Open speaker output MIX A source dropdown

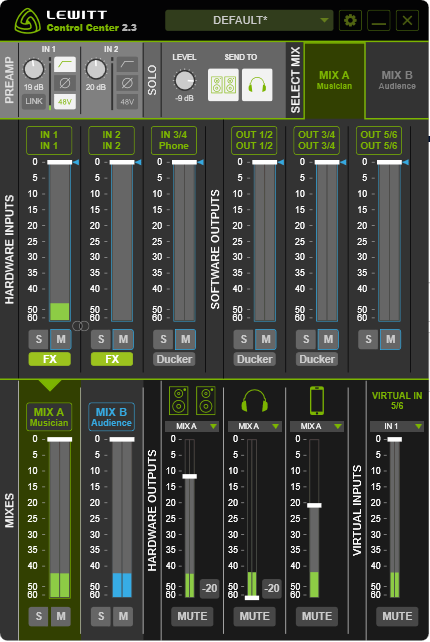tap(192, 426)
